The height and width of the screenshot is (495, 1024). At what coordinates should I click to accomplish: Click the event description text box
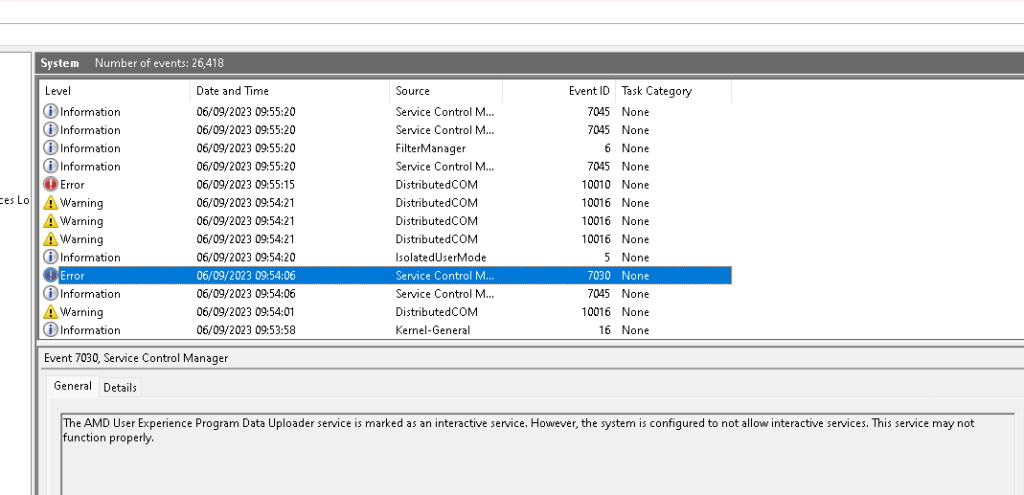pos(538,454)
